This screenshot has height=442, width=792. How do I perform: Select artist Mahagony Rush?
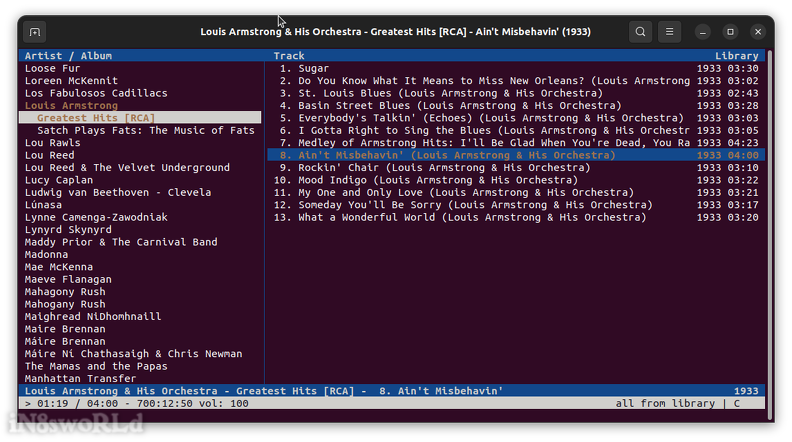65,291
